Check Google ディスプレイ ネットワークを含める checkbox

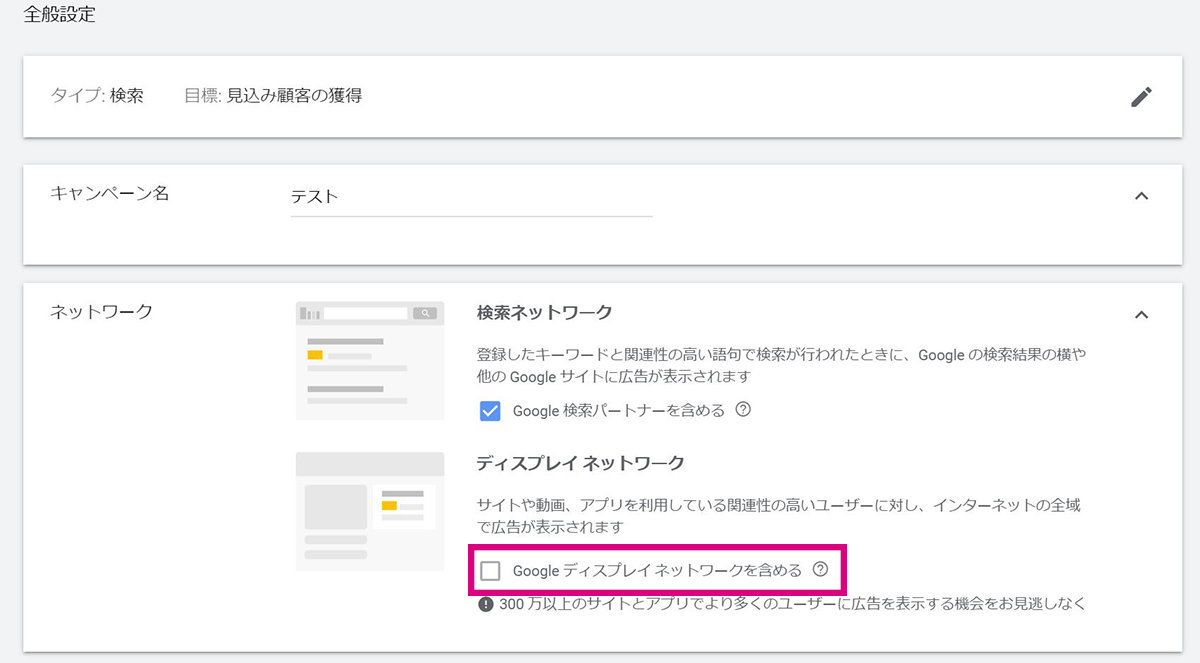pos(490,570)
